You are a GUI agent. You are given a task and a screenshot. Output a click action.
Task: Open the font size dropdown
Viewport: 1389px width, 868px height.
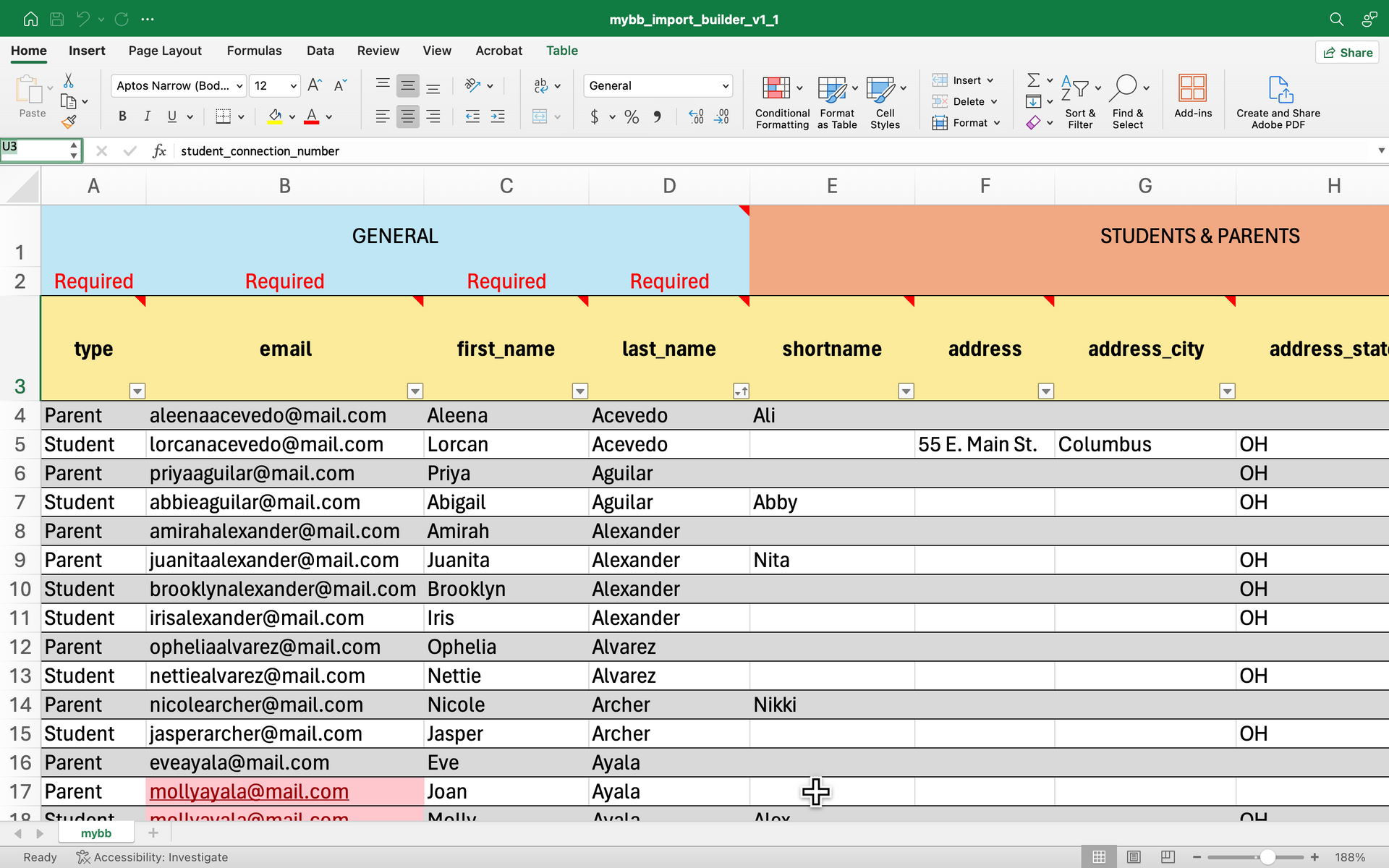[x=294, y=86]
